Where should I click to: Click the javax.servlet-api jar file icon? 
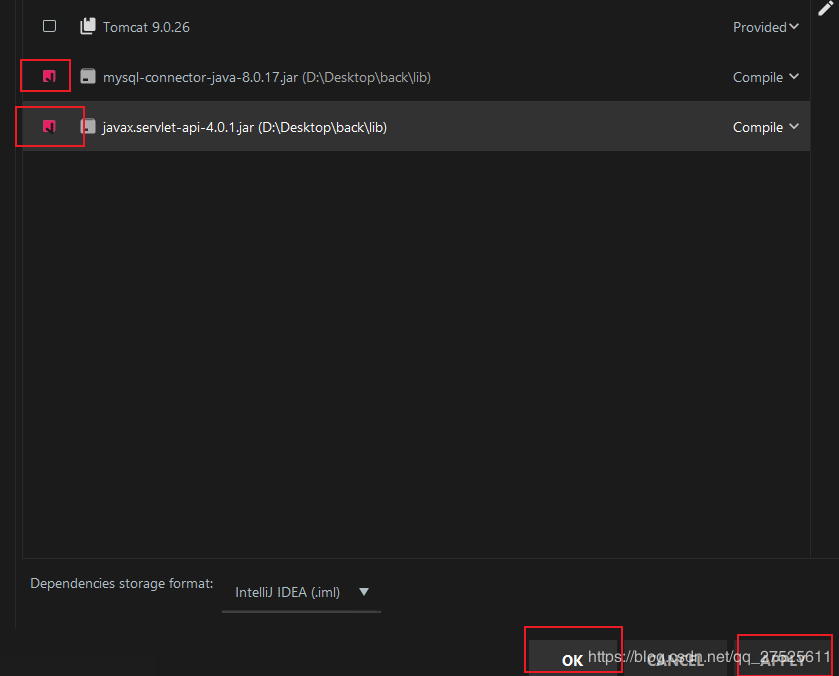pyautogui.click(x=89, y=127)
